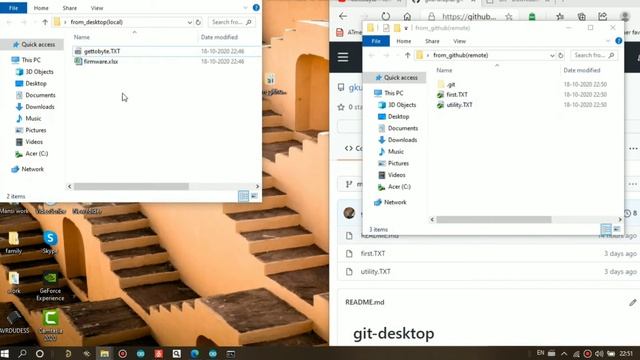Open the File tab in from_github(remote) window
Viewport: 640px width, 360px height.
point(376,41)
